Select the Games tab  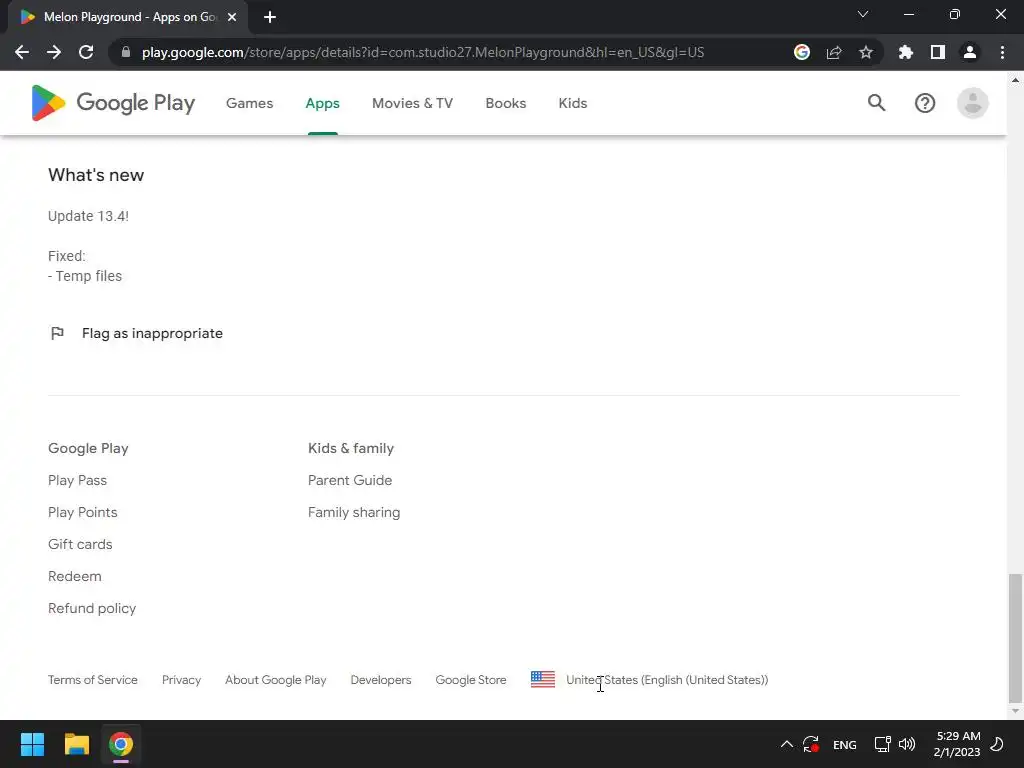coord(249,103)
